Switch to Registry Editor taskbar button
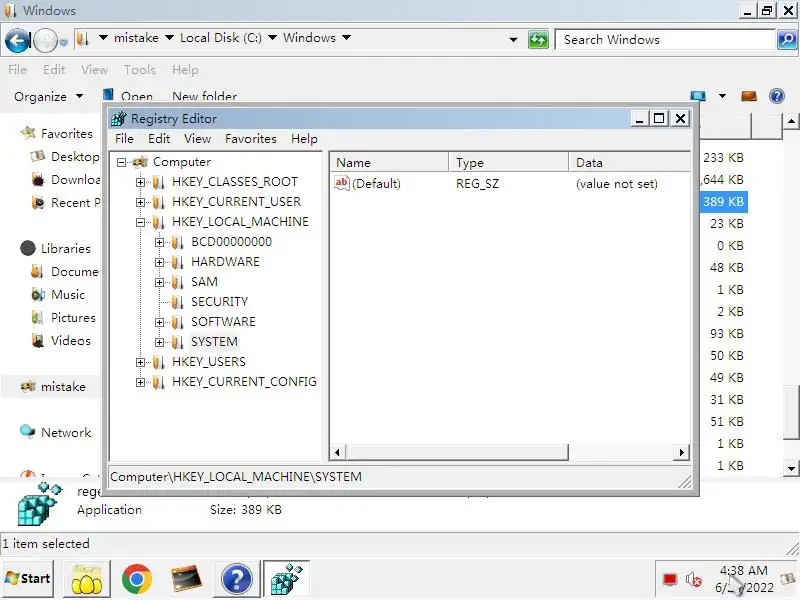The height and width of the screenshot is (600, 800). (x=286, y=579)
